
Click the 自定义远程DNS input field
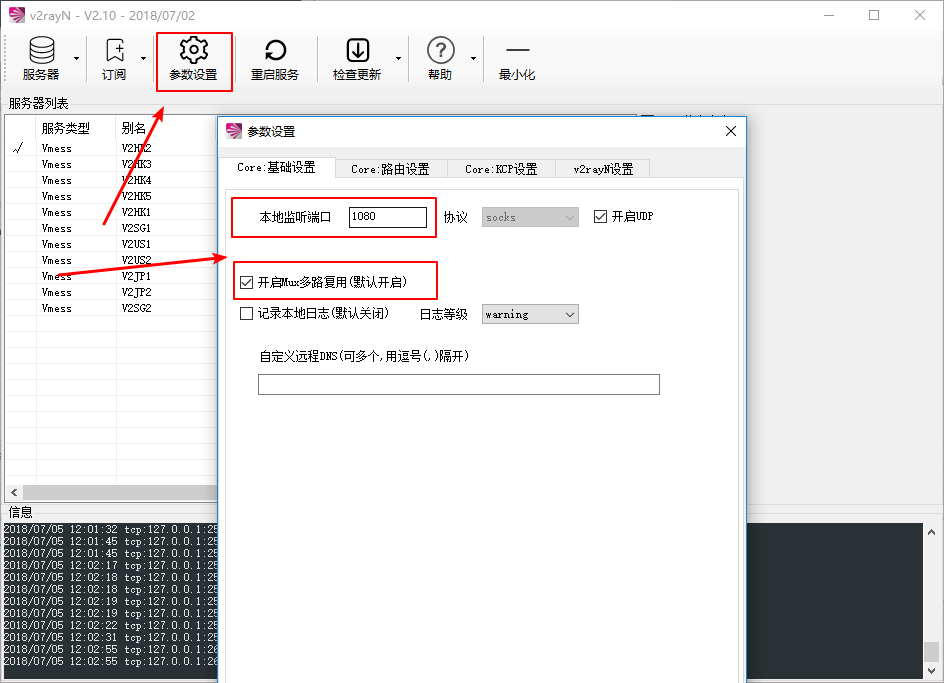point(459,384)
